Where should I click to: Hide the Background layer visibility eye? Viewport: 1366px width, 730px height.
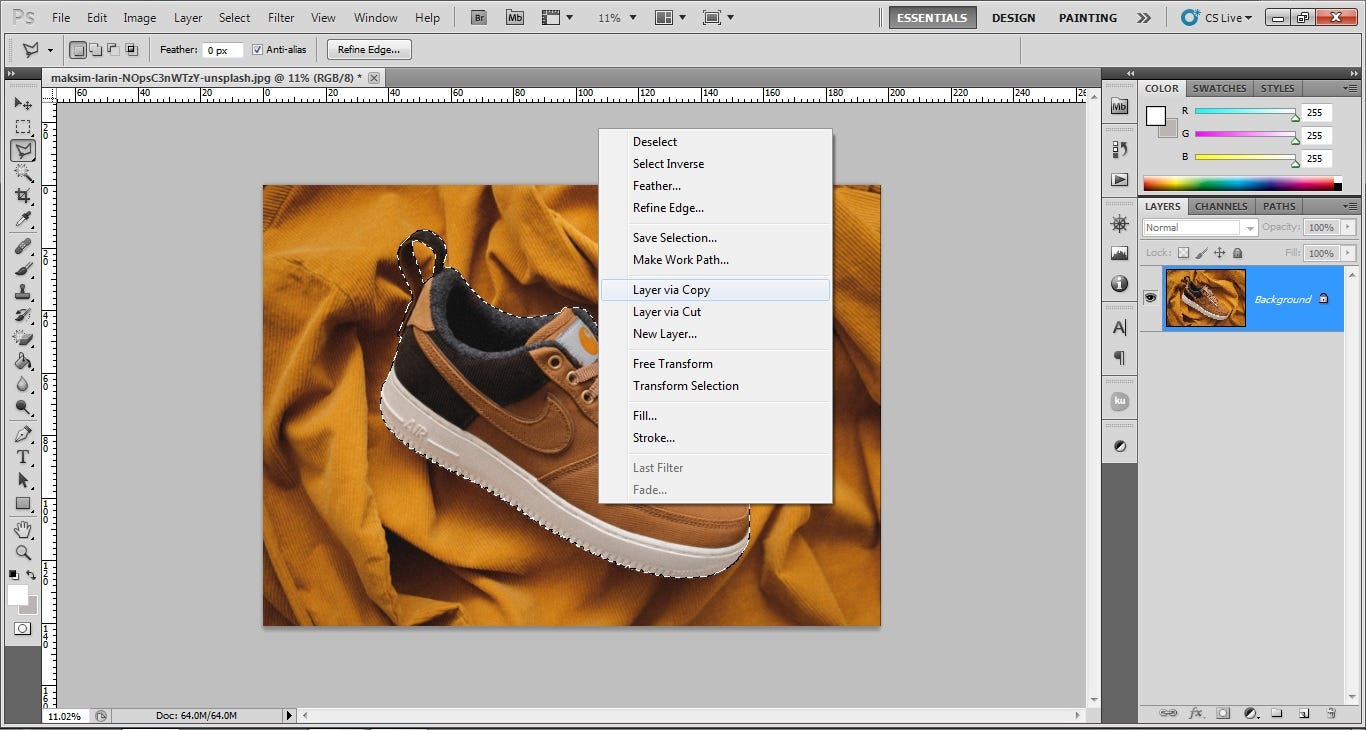(x=1151, y=297)
